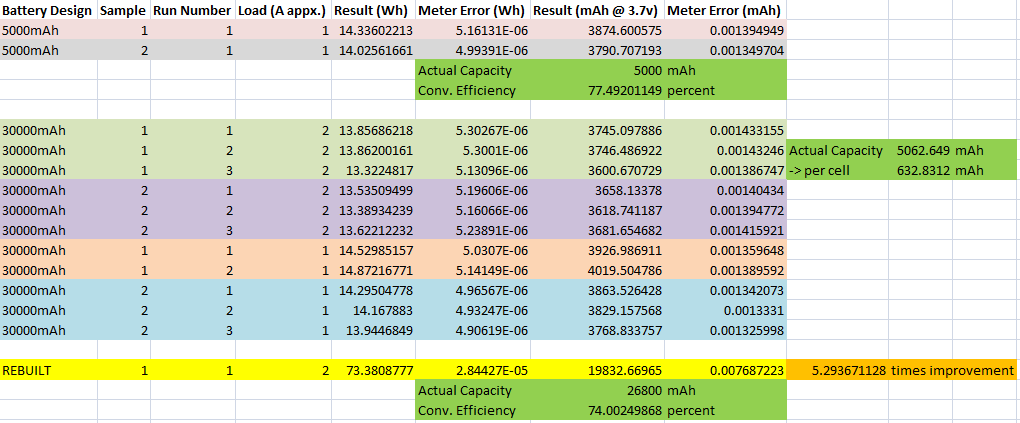Click the cell with value 3829.157568
The width and height of the screenshot is (1020, 423).
598,310
